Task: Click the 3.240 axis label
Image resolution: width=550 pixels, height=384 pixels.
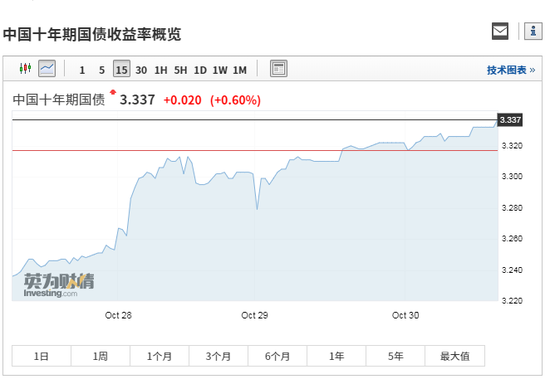Action: (512, 270)
